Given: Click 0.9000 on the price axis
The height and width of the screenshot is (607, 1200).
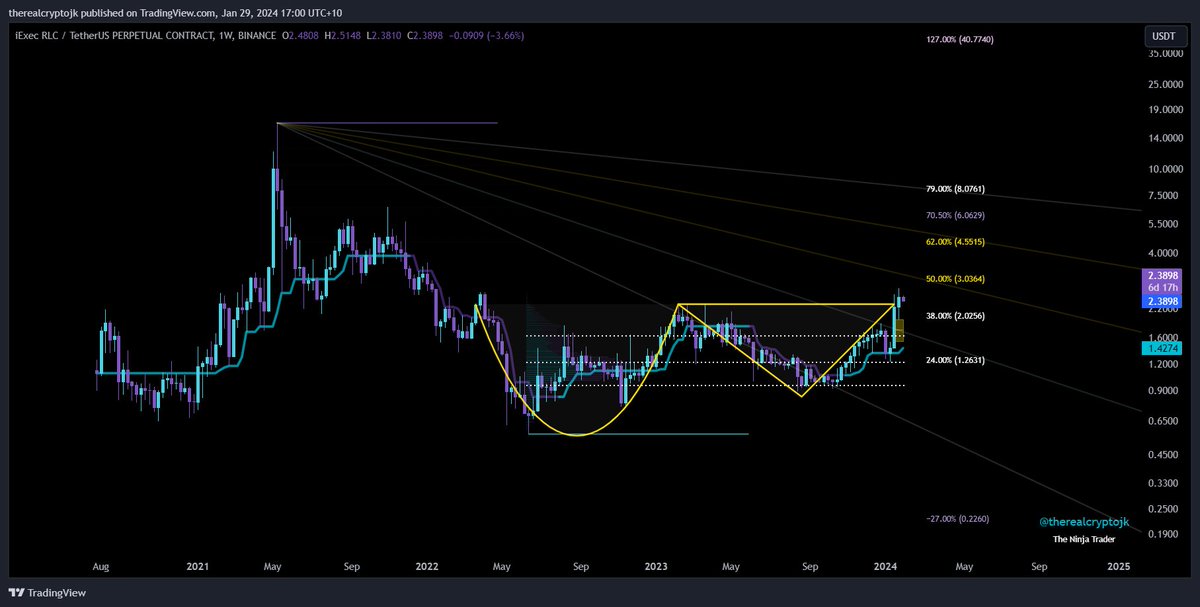Looking at the screenshot, I should click(1164, 392).
